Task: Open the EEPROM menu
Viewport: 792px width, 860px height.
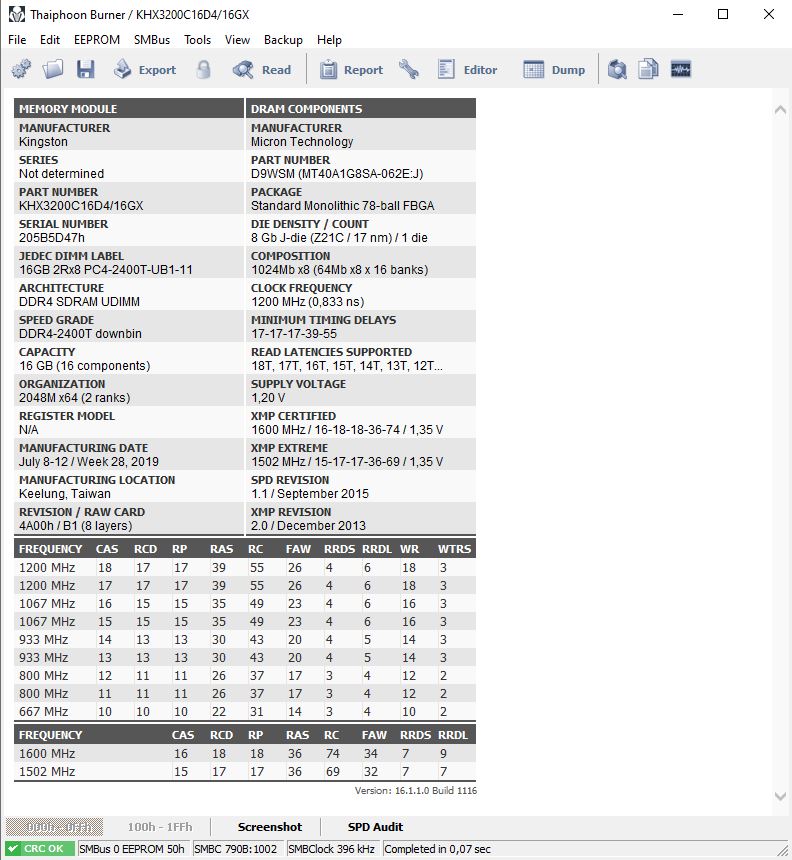Action: (97, 40)
